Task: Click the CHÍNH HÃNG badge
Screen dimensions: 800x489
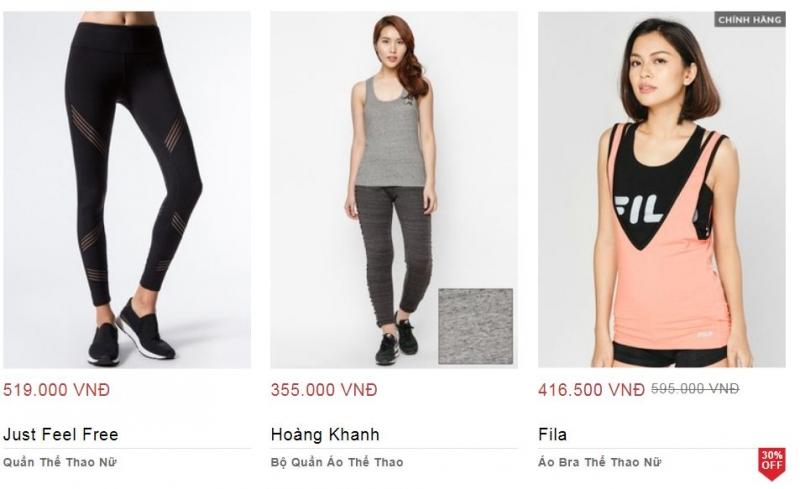Action: tap(749, 20)
